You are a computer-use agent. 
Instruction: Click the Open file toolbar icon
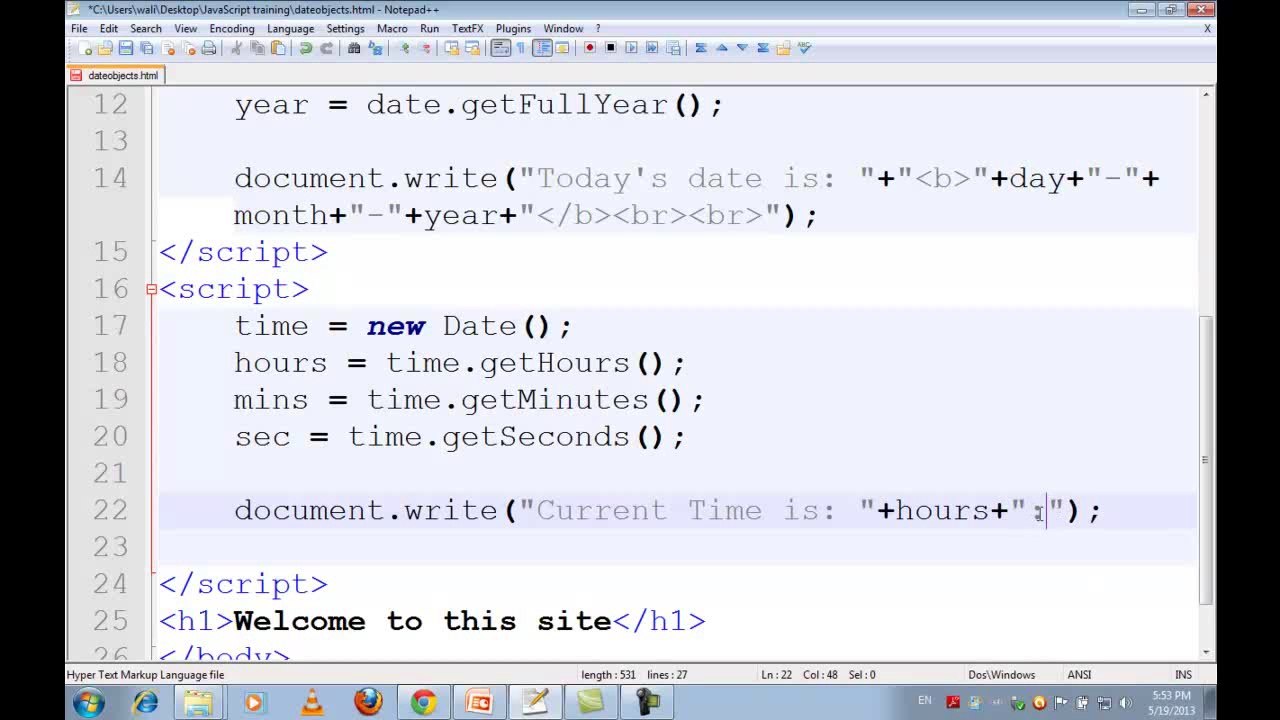tap(105, 48)
